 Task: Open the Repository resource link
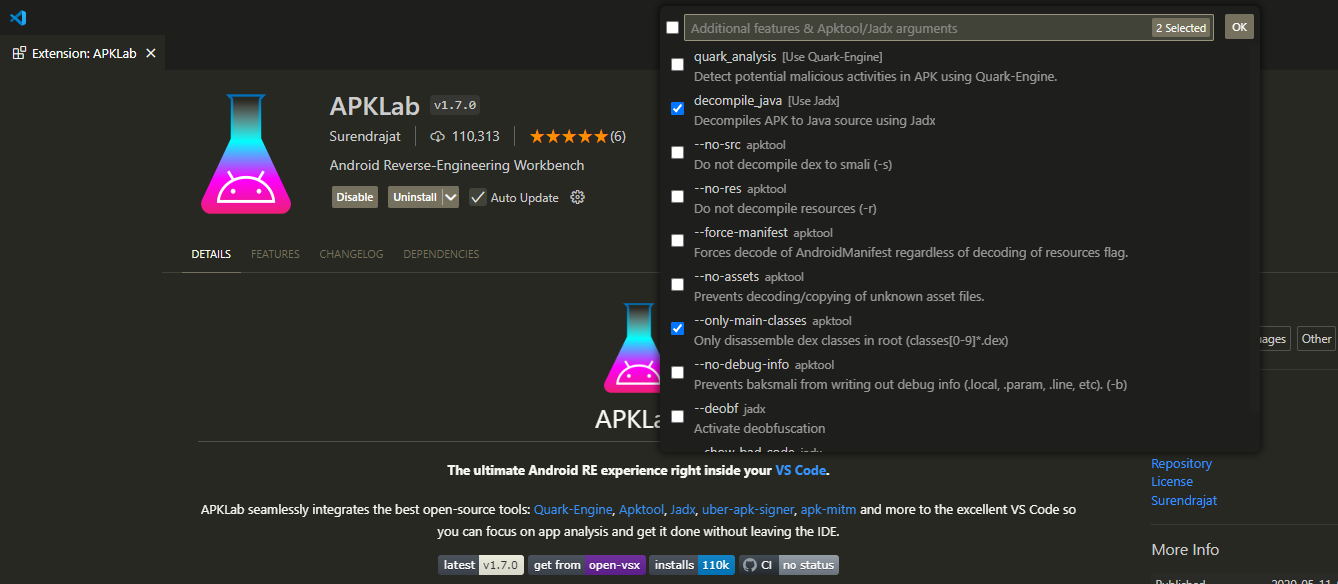click(1181, 463)
